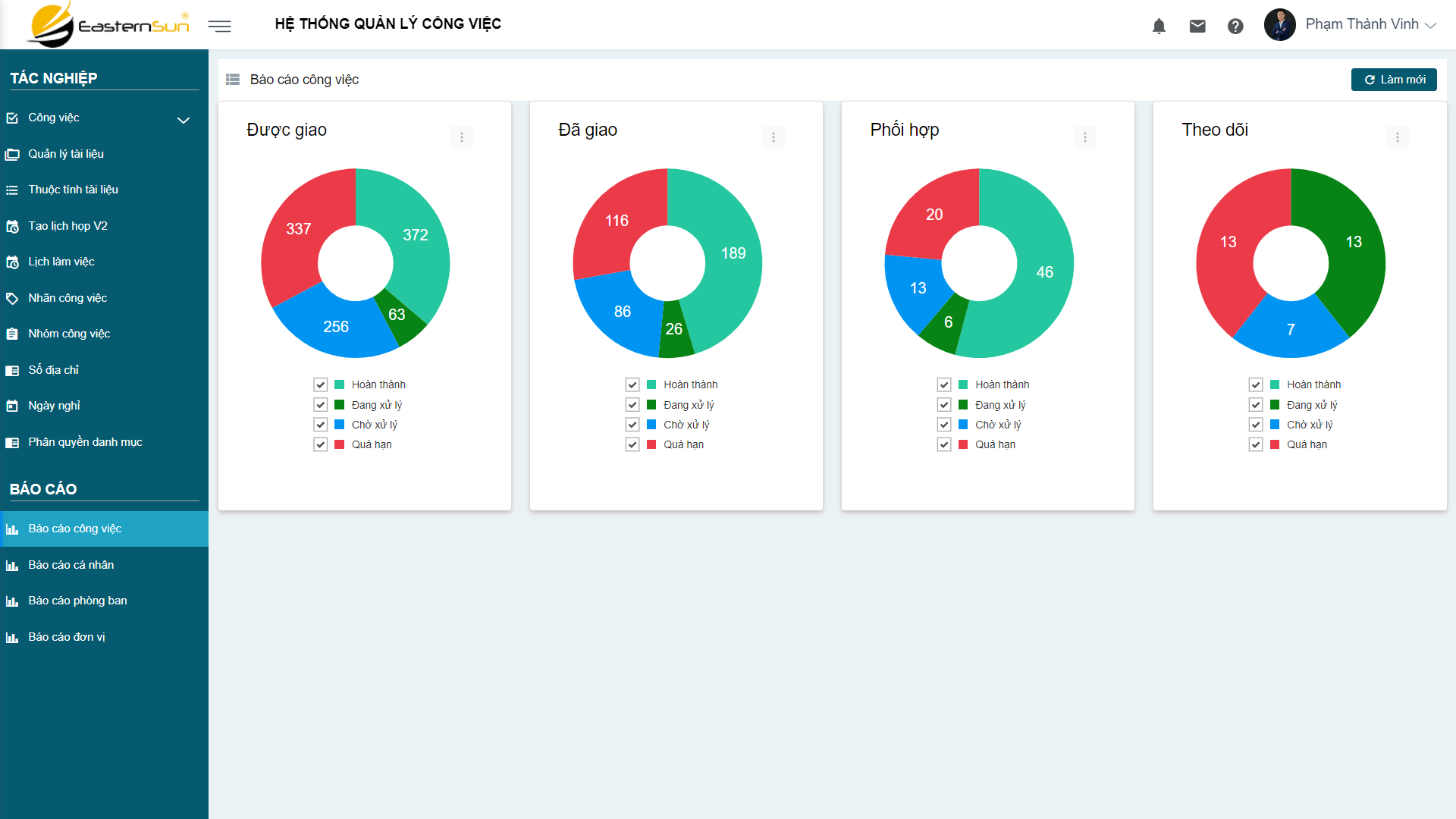Click the Tạo lịch họp V2 calendar icon
The width and height of the screenshot is (1456, 819).
tap(12, 226)
